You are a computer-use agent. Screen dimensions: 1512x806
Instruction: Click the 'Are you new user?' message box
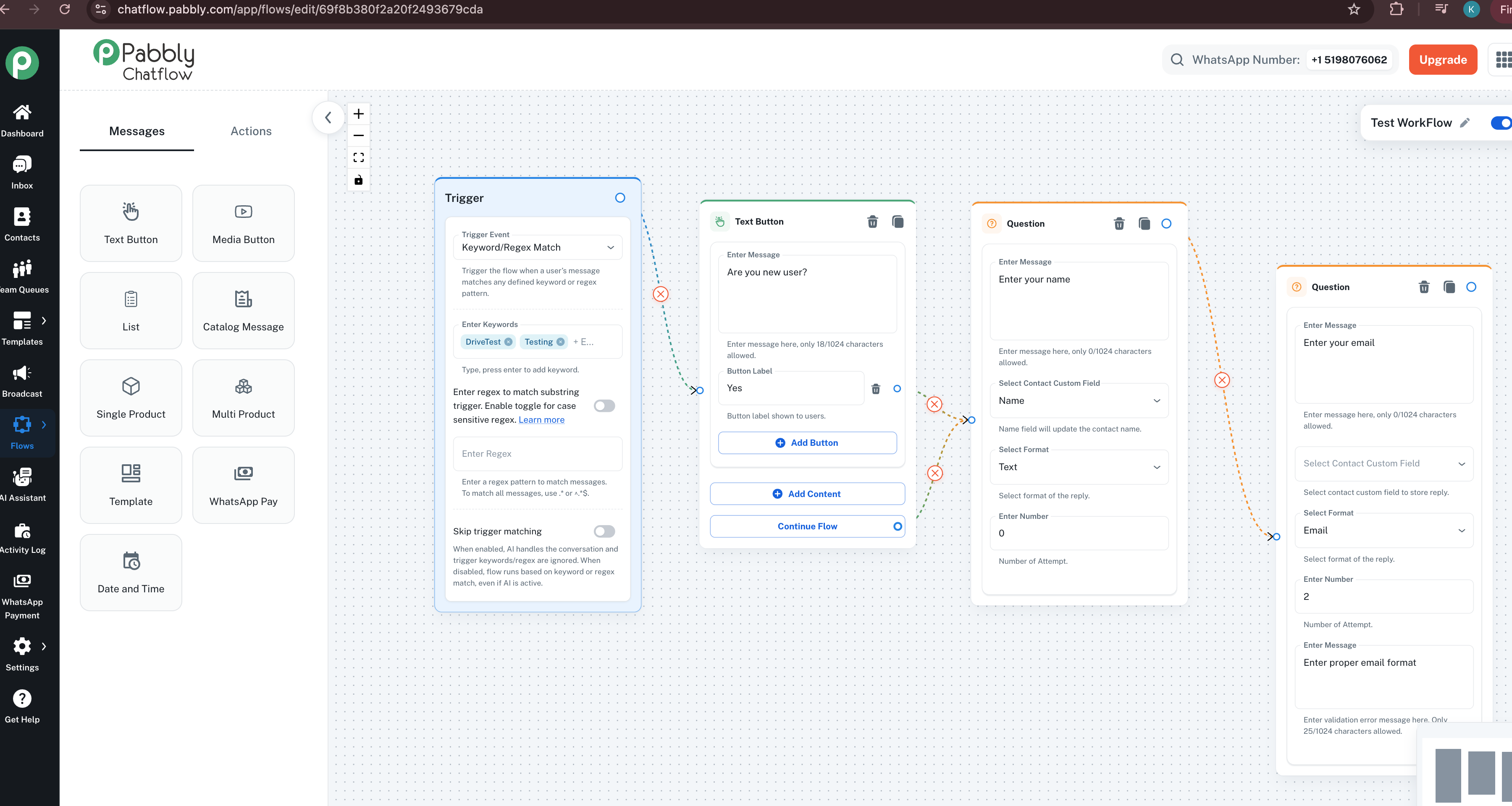coord(807,294)
